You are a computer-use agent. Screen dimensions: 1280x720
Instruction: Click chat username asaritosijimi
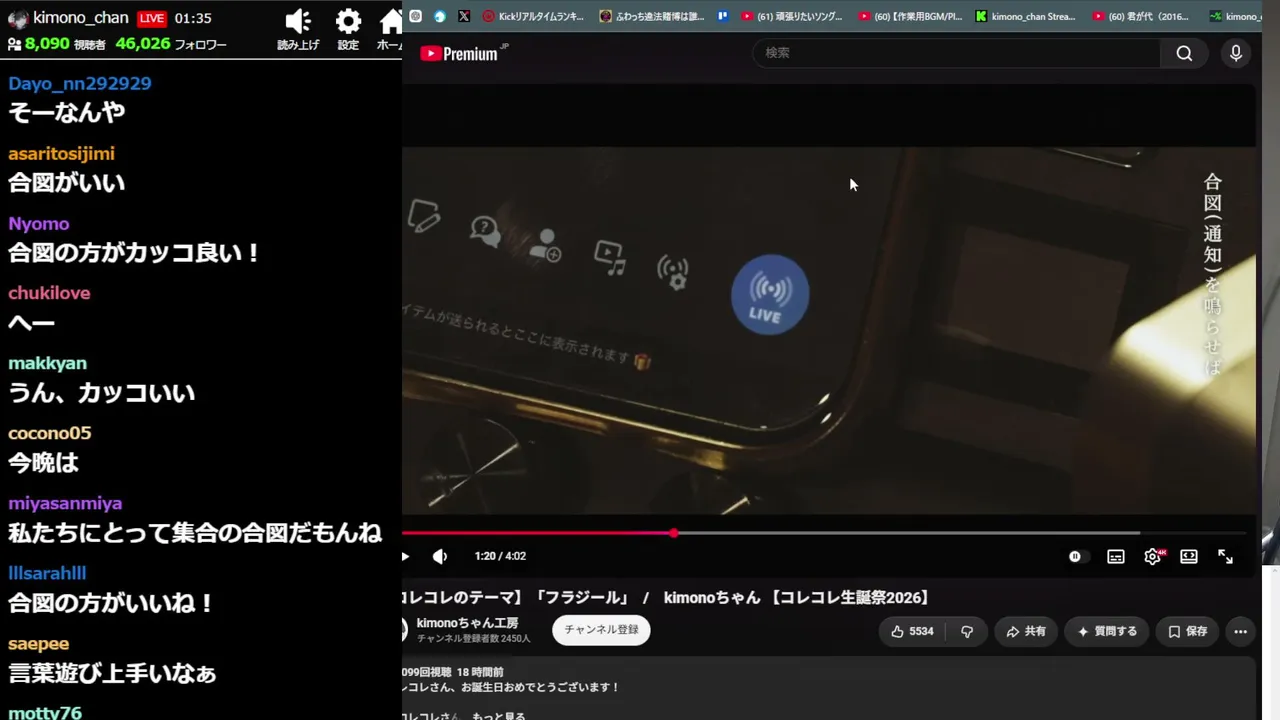[x=61, y=154]
